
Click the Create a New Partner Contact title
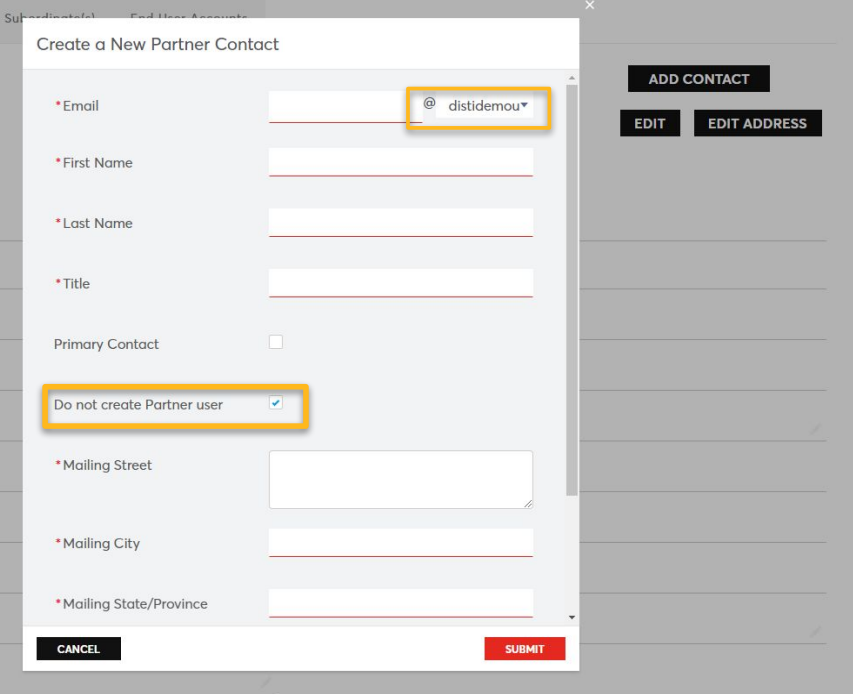[x=157, y=44]
